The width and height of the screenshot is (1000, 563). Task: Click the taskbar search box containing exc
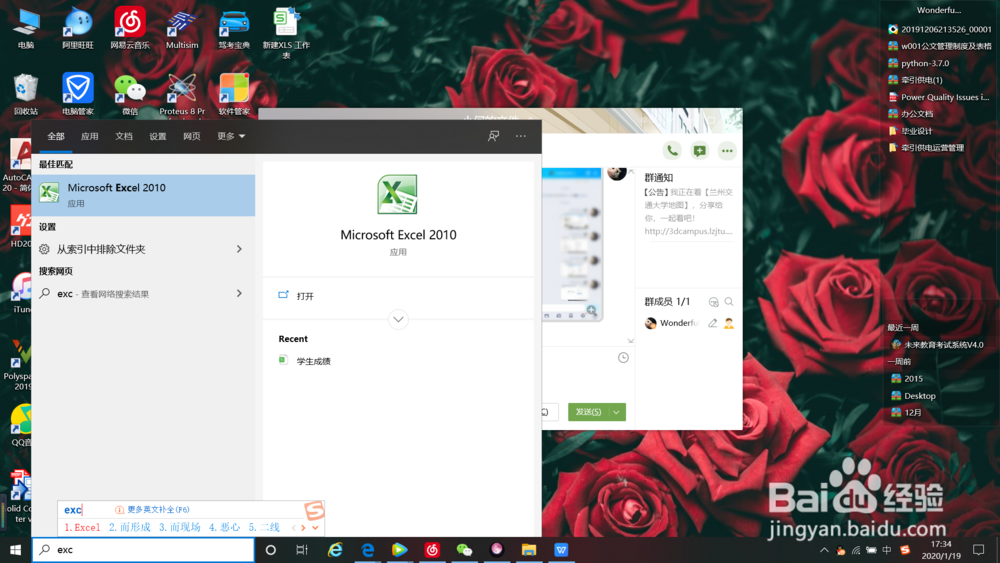(143, 550)
